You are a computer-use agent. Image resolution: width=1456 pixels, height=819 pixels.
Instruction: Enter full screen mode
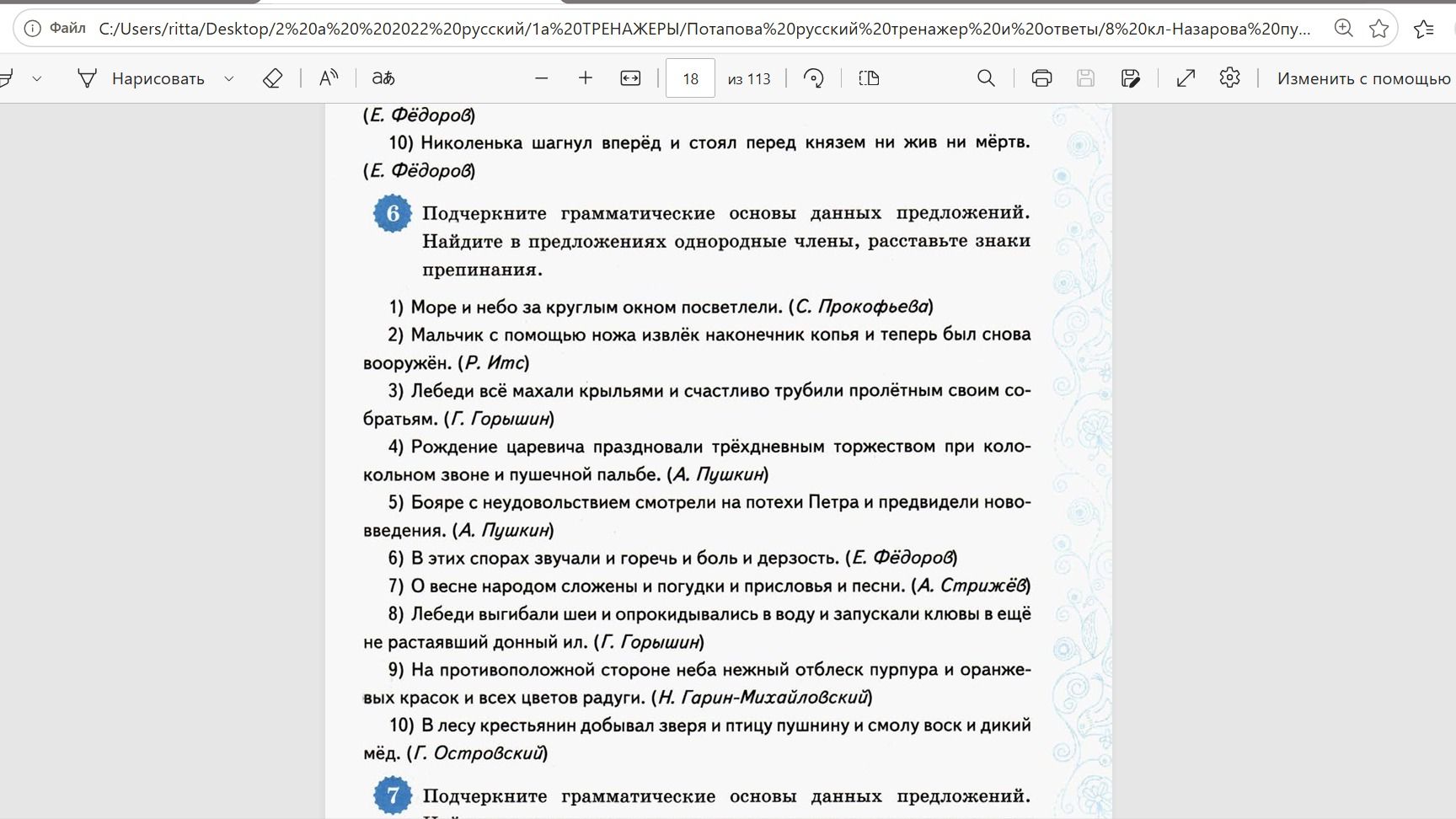(1186, 78)
